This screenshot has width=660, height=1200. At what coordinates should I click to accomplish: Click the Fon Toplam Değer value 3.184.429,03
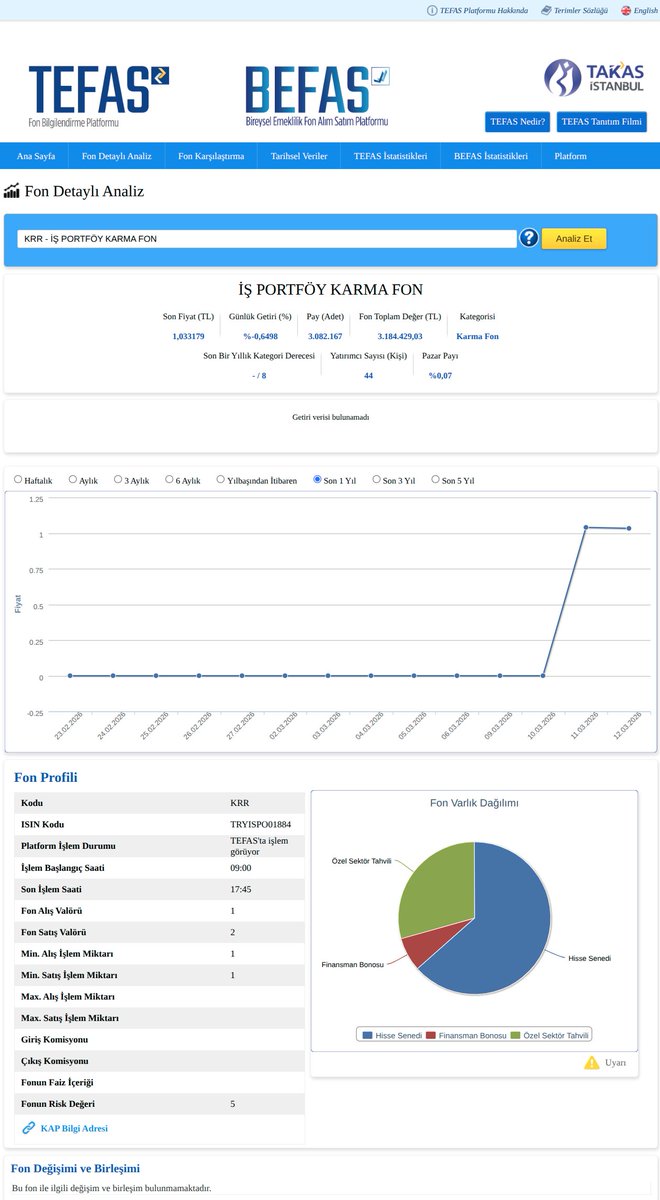point(400,336)
